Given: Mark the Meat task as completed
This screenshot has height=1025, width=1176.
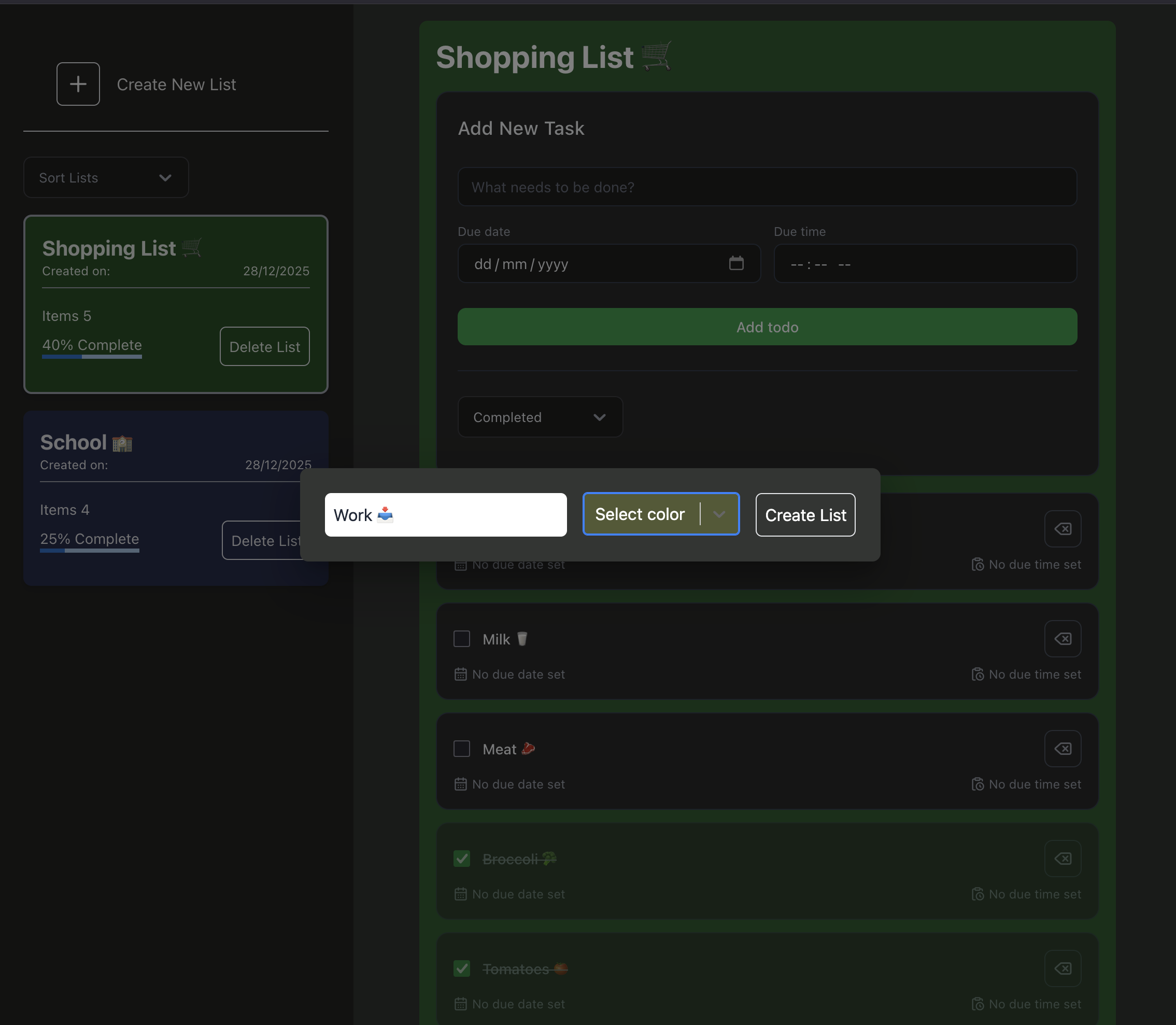Looking at the screenshot, I should pos(461,749).
